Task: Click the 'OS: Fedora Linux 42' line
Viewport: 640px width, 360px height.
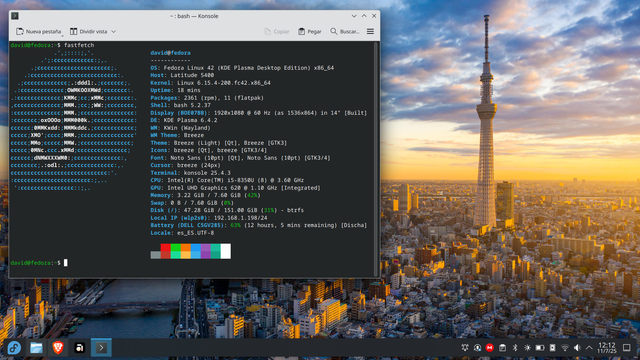Action: point(242,68)
